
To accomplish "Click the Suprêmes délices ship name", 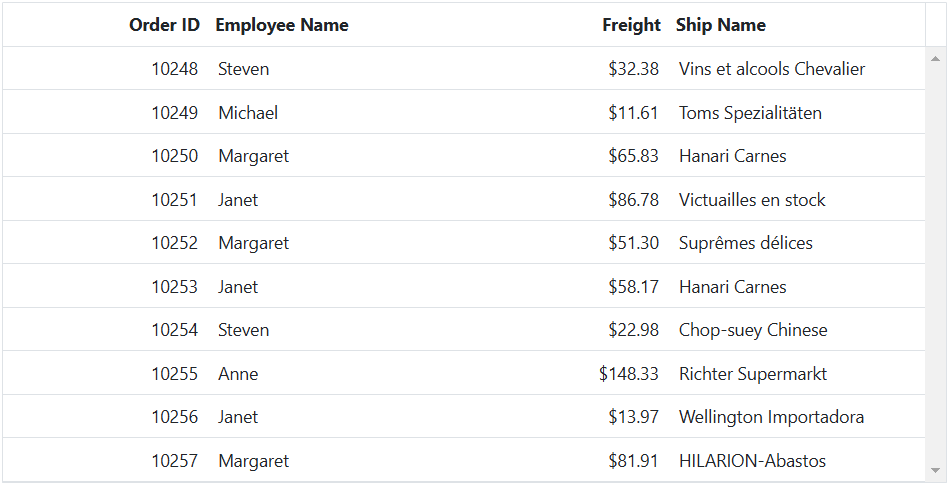I will click(x=745, y=243).
